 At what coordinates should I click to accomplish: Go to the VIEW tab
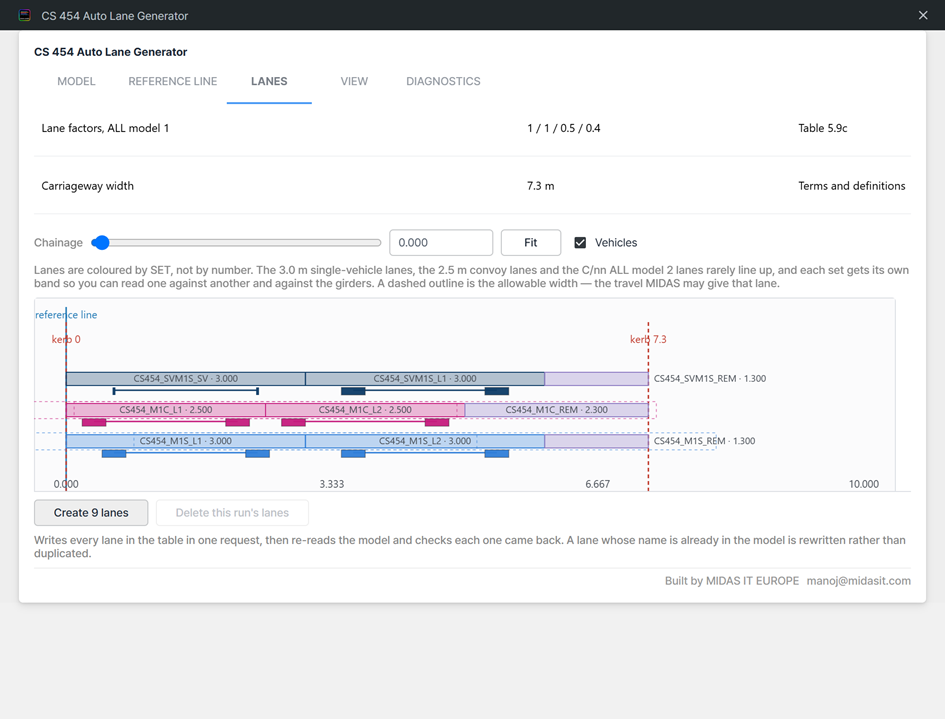354,81
